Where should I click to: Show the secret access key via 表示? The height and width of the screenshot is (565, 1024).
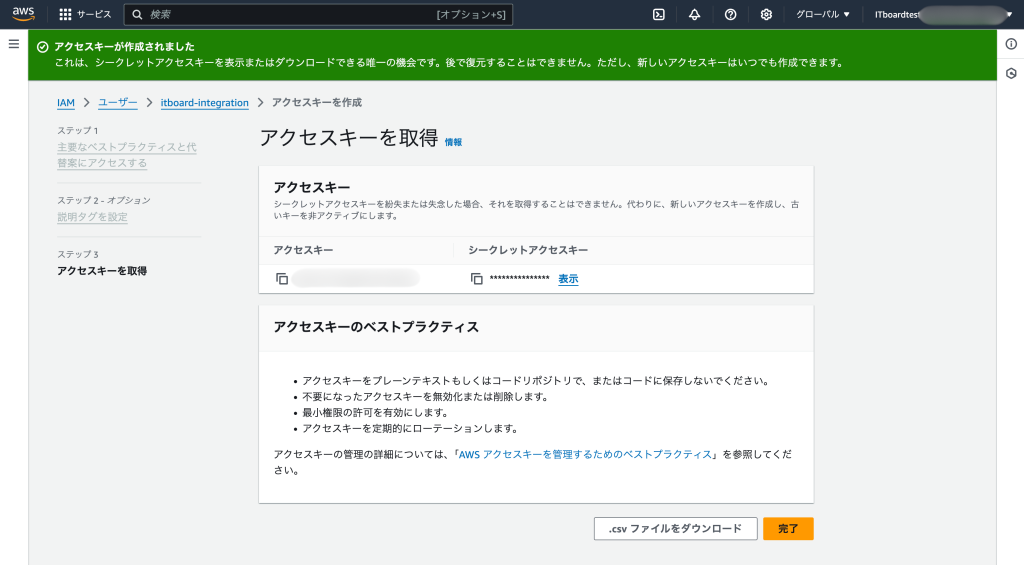[x=568, y=279]
